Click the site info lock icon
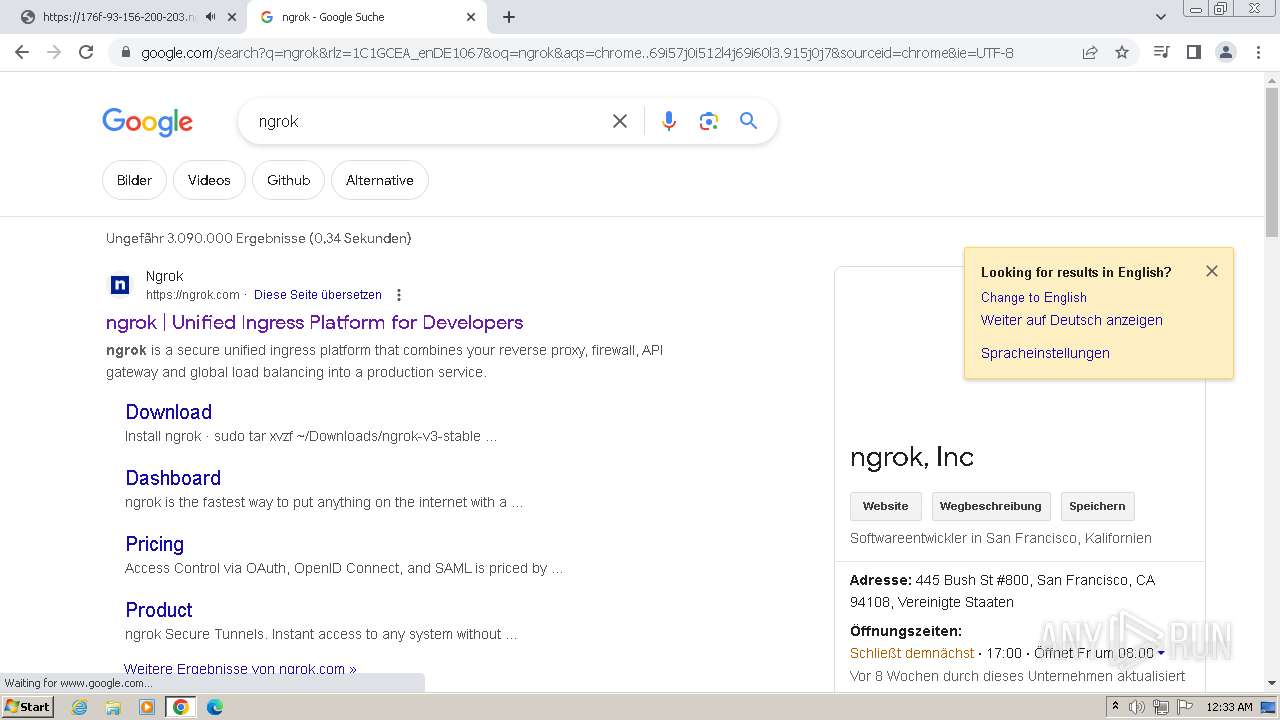The image size is (1280, 720). point(126,52)
